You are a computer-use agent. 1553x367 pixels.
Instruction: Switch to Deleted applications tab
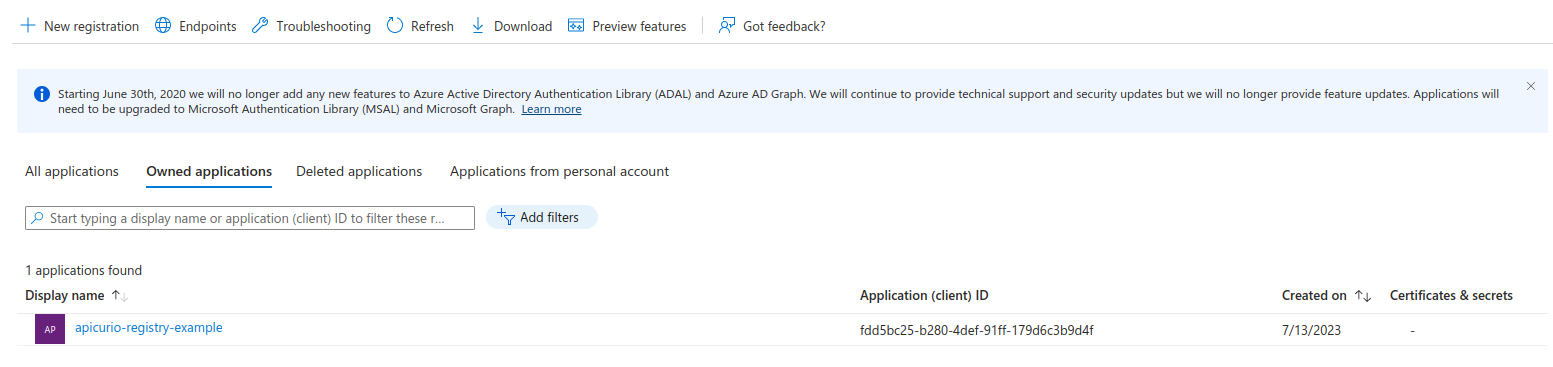click(359, 171)
